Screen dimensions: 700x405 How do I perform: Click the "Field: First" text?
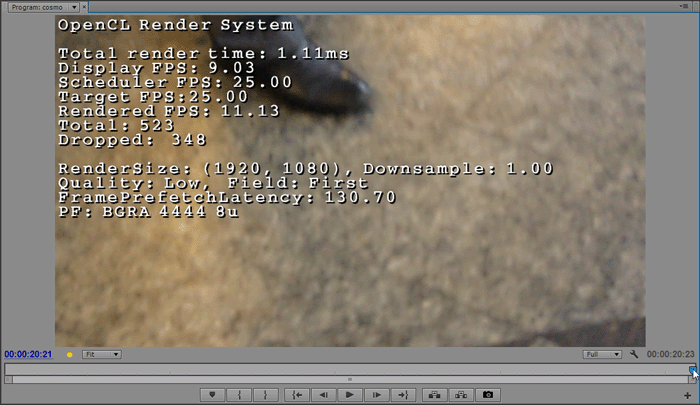point(298,183)
